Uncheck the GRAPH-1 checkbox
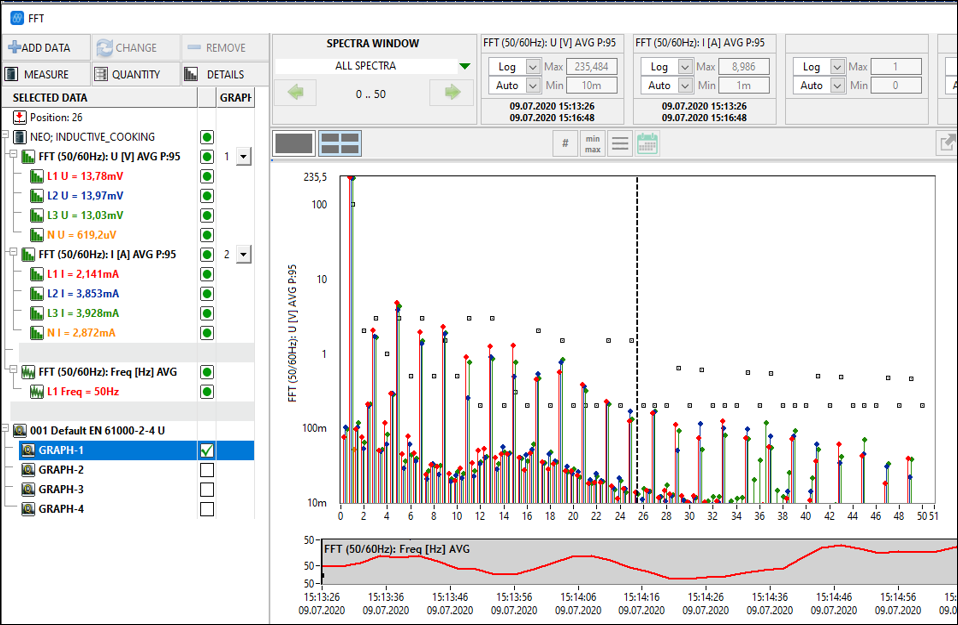The height and width of the screenshot is (625, 958). coord(207,450)
